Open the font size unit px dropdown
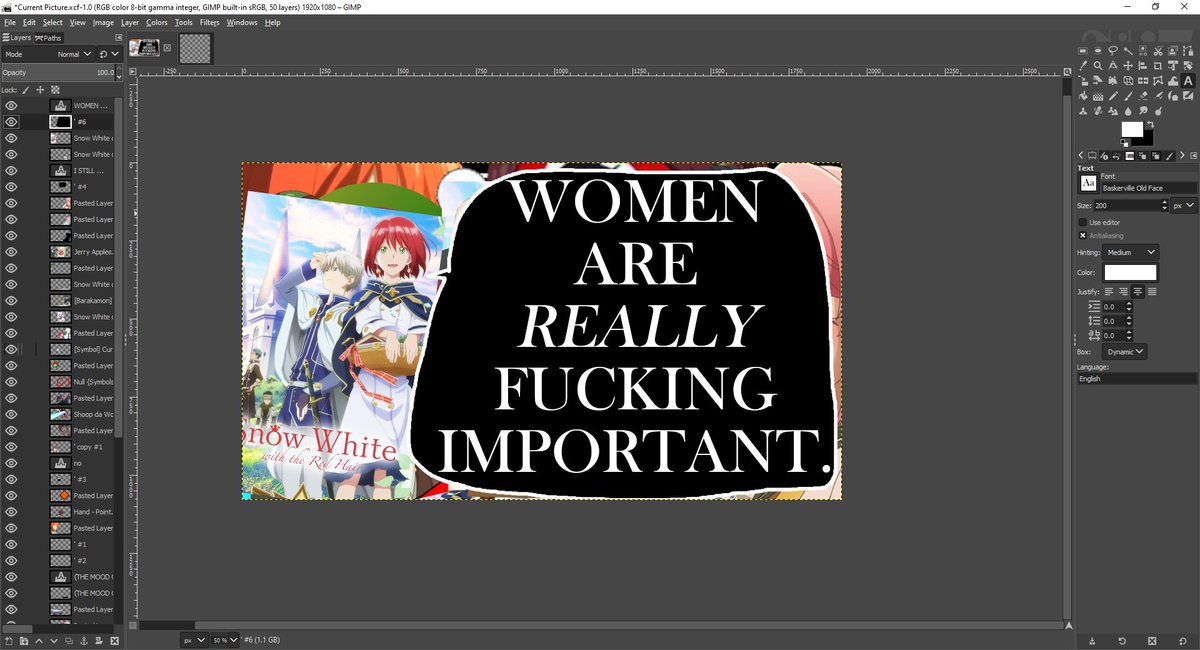This screenshot has height=650, width=1200. (1183, 205)
